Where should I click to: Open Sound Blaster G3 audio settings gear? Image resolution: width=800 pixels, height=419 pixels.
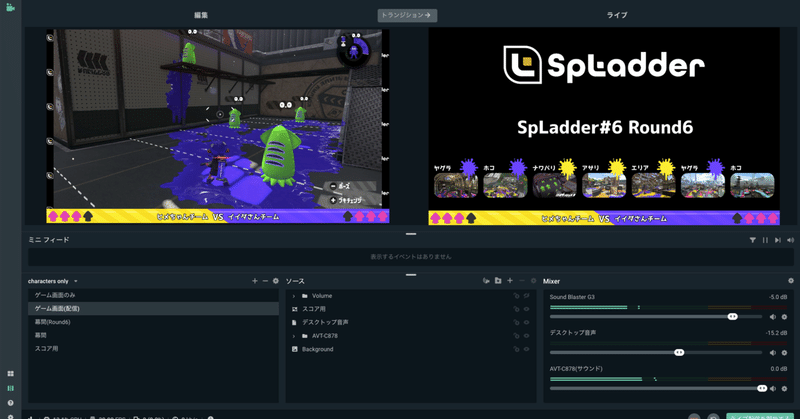point(784,317)
